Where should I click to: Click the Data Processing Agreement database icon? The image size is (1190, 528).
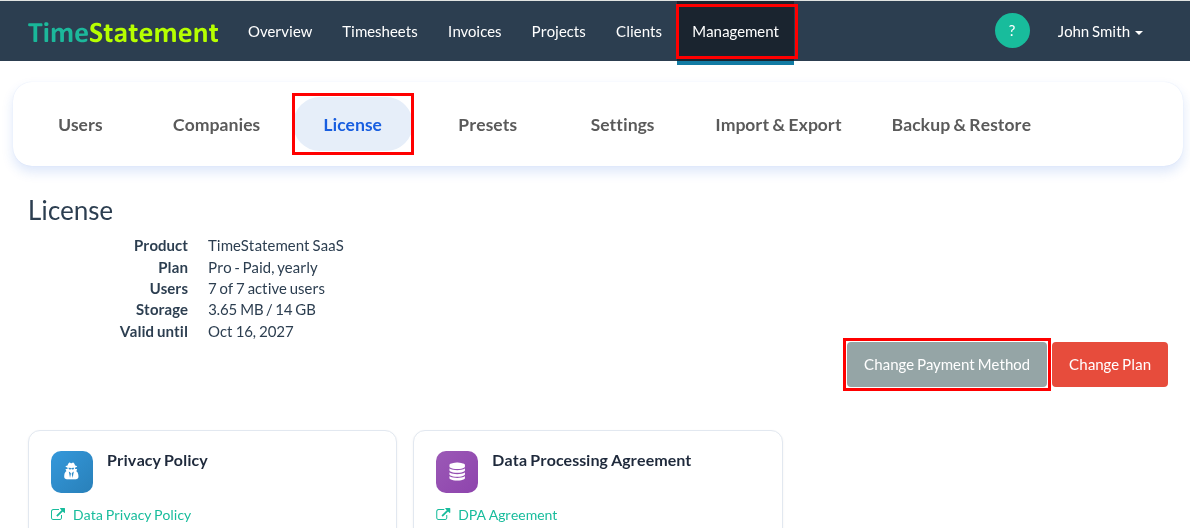457,472
